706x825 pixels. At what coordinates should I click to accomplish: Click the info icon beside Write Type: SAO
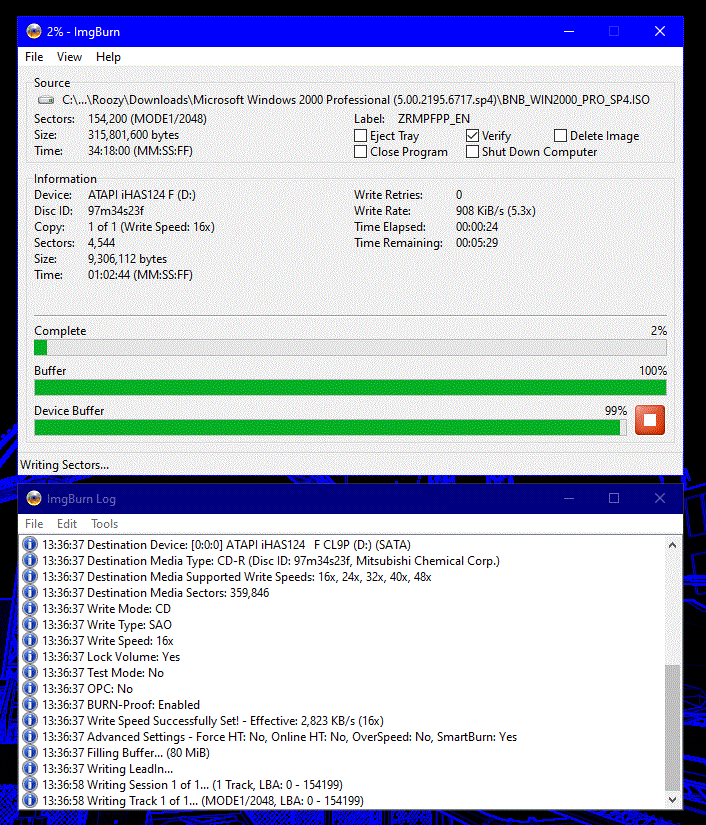31,625
